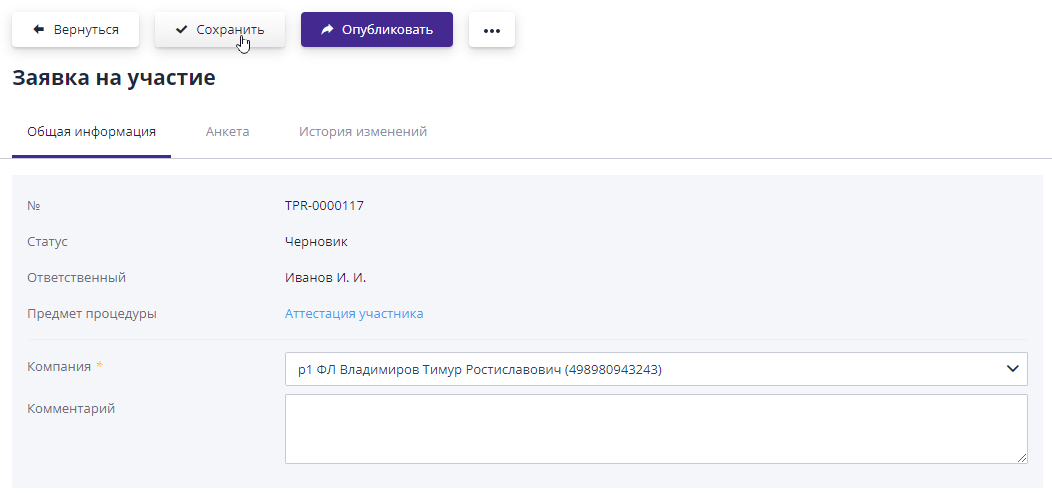Focus the Комментарий text area
Image resolution: width=1052 pixels, height=493 pixels.
click(656, 429)
